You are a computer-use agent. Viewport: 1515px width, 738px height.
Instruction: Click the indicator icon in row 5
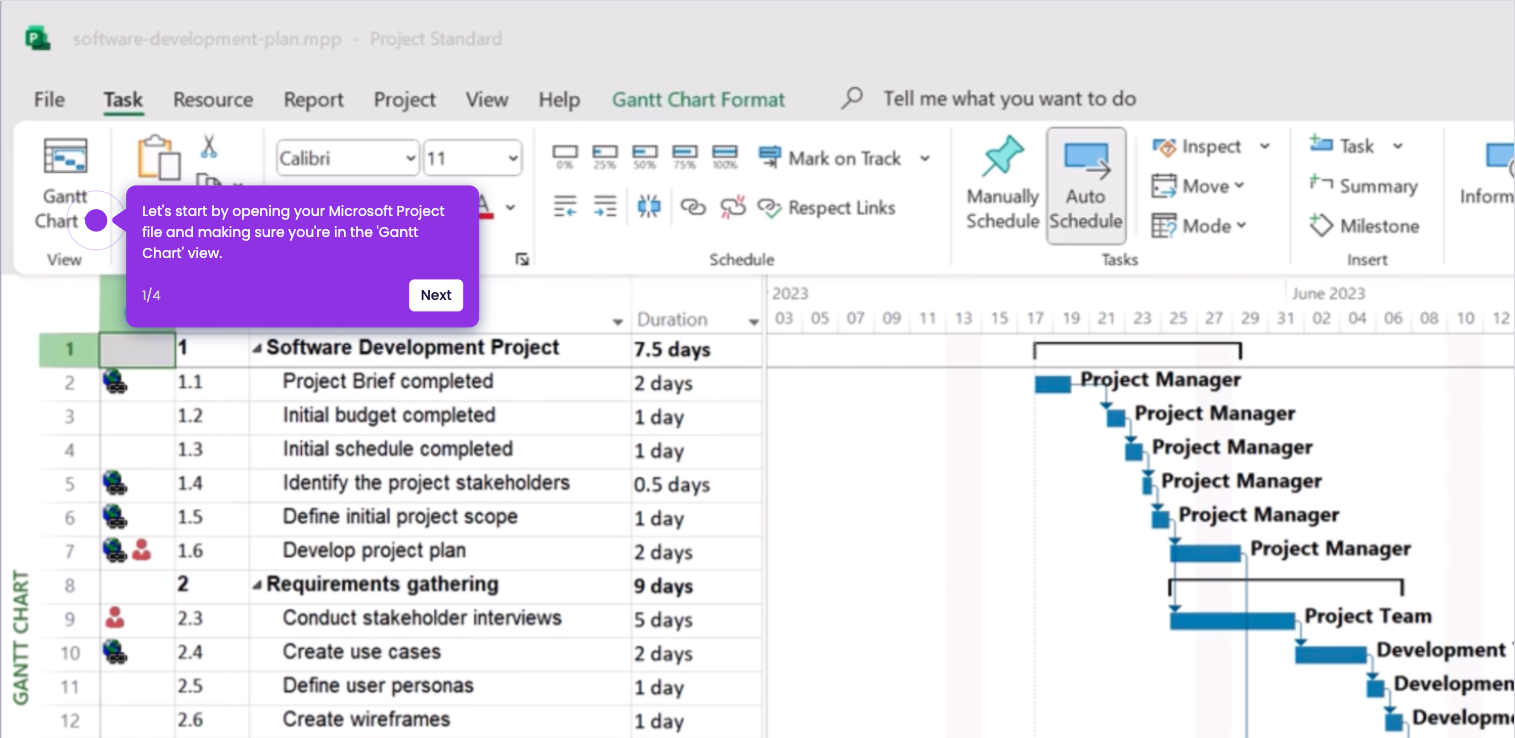115,484
